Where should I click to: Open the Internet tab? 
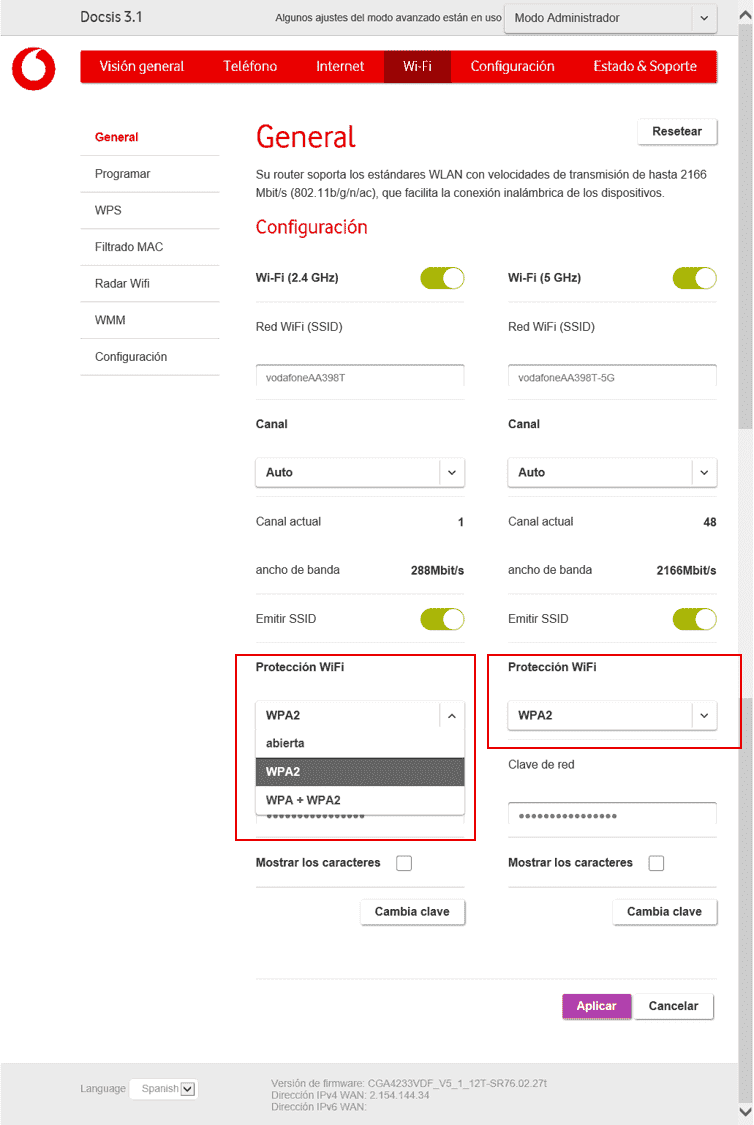click(x=340, y=67)
